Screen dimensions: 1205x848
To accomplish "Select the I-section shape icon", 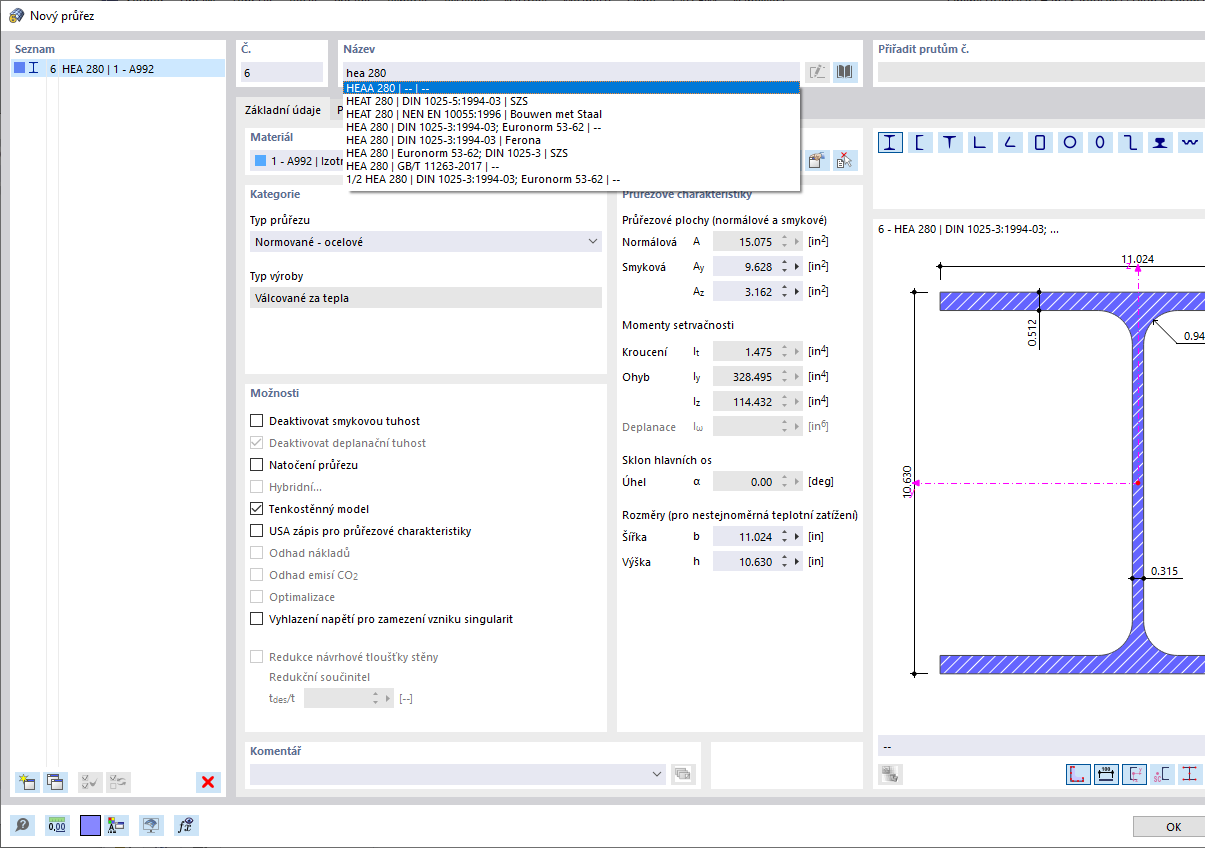I will coord(890,142).
